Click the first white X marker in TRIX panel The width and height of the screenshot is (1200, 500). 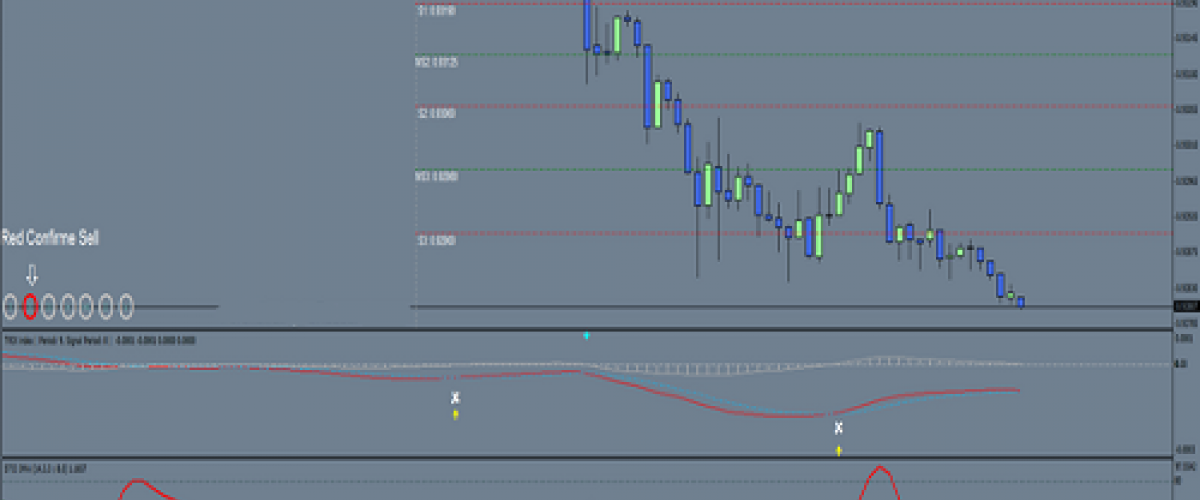[x=455, y=398]
